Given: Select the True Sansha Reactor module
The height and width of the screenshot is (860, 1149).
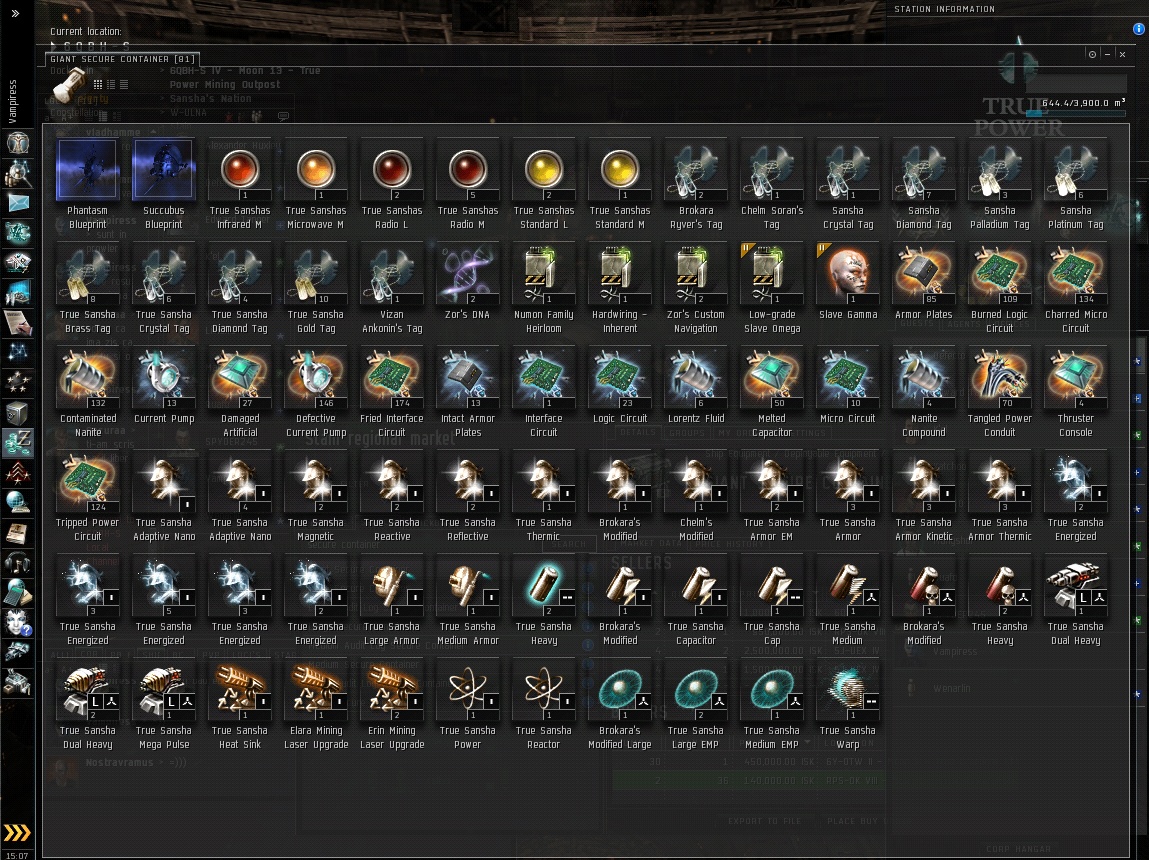Looking at the screenshot, I should 544,705.
